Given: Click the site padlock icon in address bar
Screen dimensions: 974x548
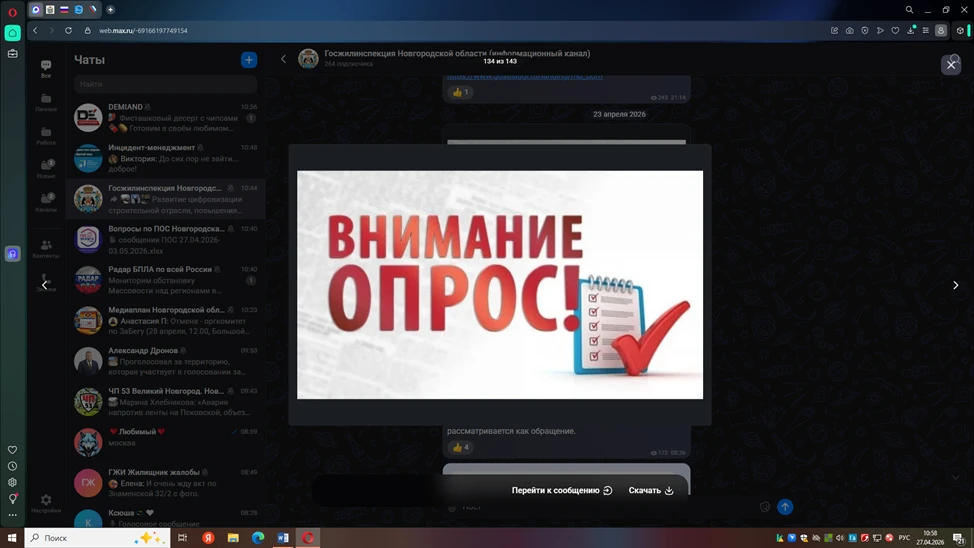Looking at the screenshot, I should [88, 30].
